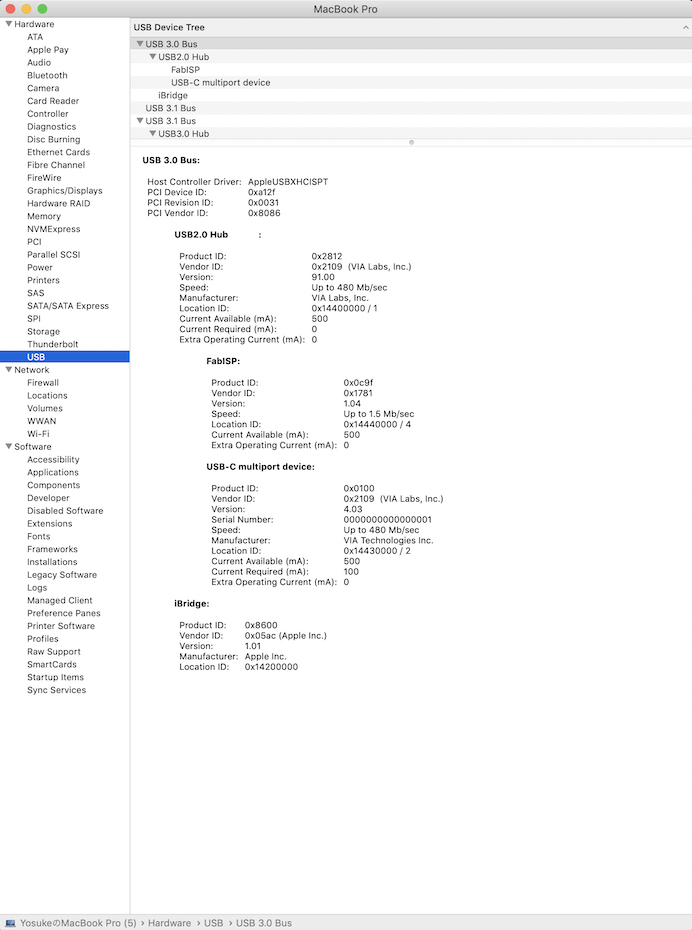The width and height of the screenshot is (692, 930).
Task: Select Storage in sidebar
Action: (43, 332)
